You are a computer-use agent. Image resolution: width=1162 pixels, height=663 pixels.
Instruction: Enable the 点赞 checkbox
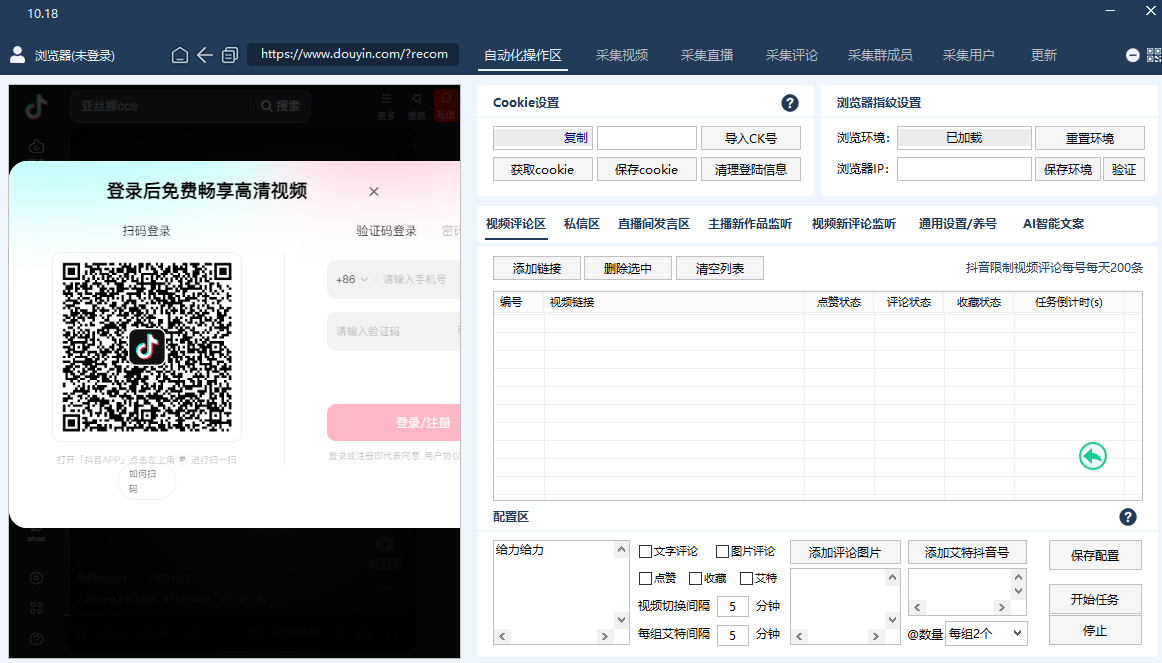pos(645,579)
